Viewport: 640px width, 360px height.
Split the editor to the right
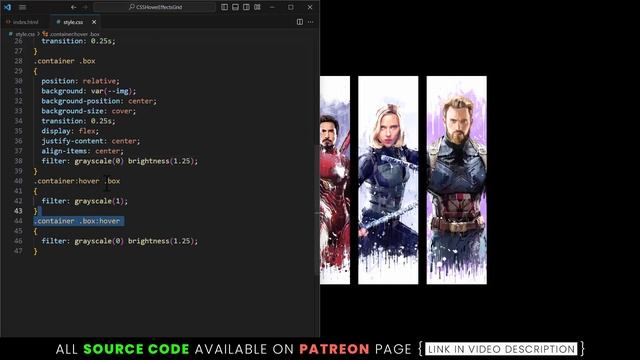tap(300, 22)
